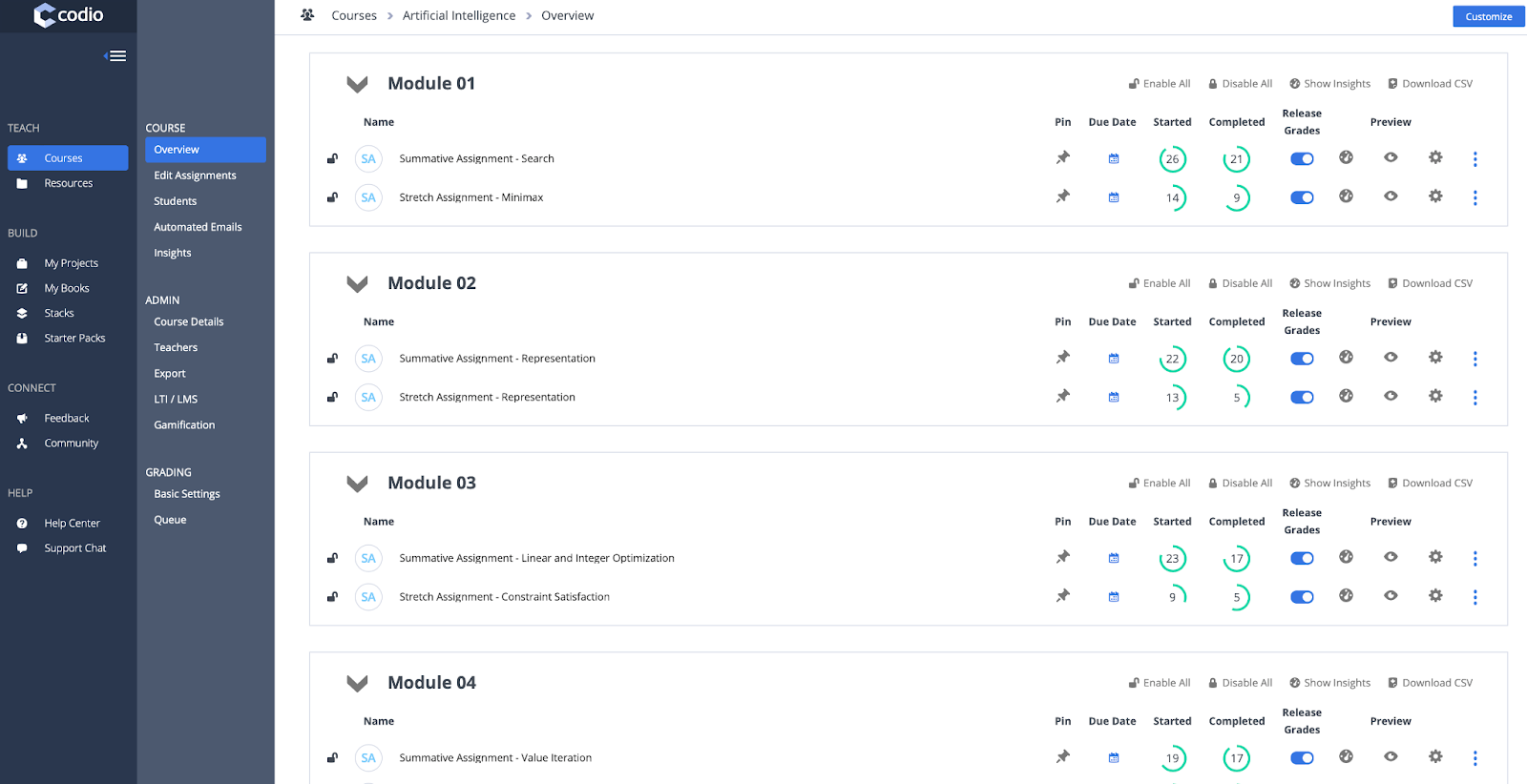Download CSV for Module 03

(x=1430, y=484)
